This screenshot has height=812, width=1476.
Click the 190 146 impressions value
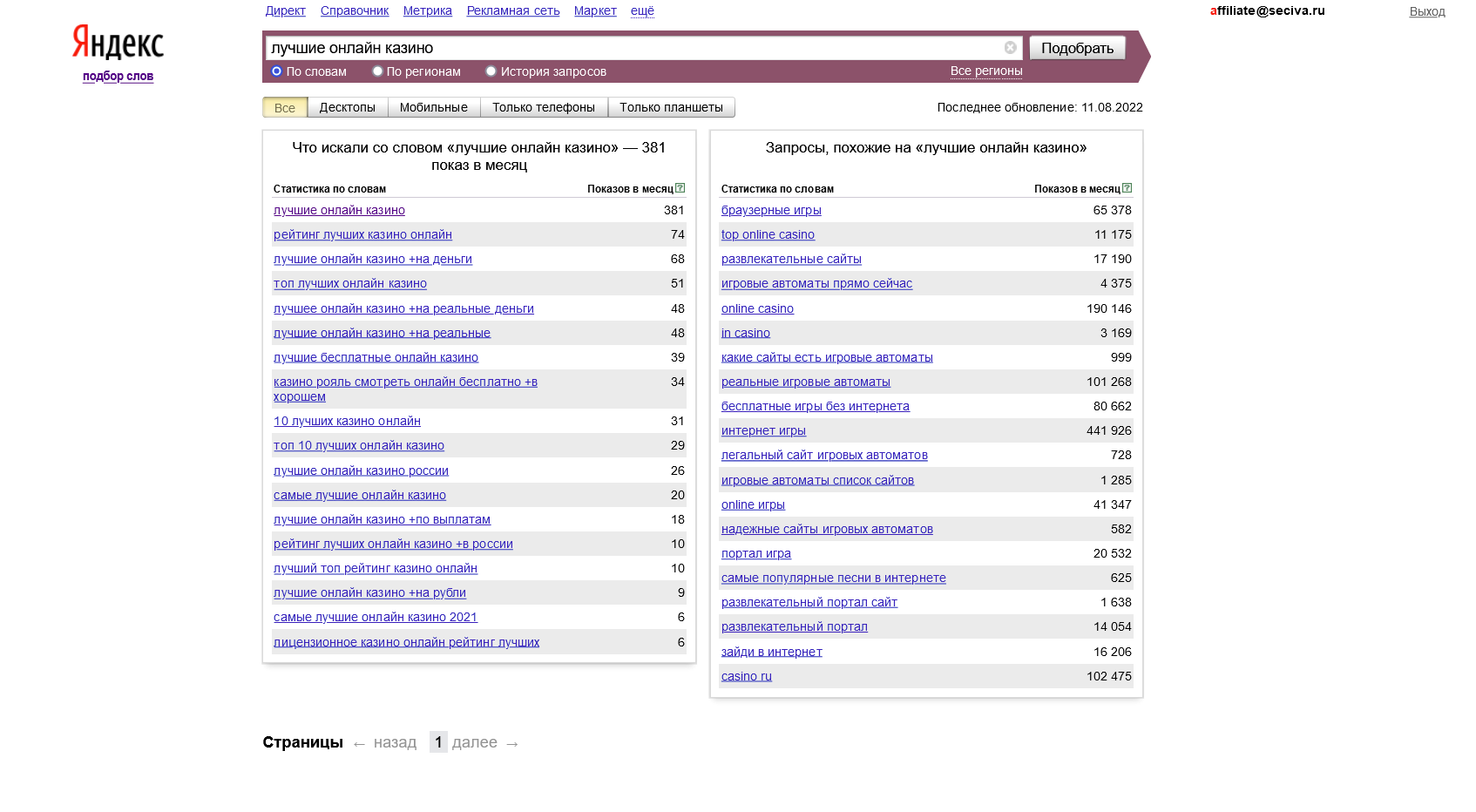(1109, 308)
